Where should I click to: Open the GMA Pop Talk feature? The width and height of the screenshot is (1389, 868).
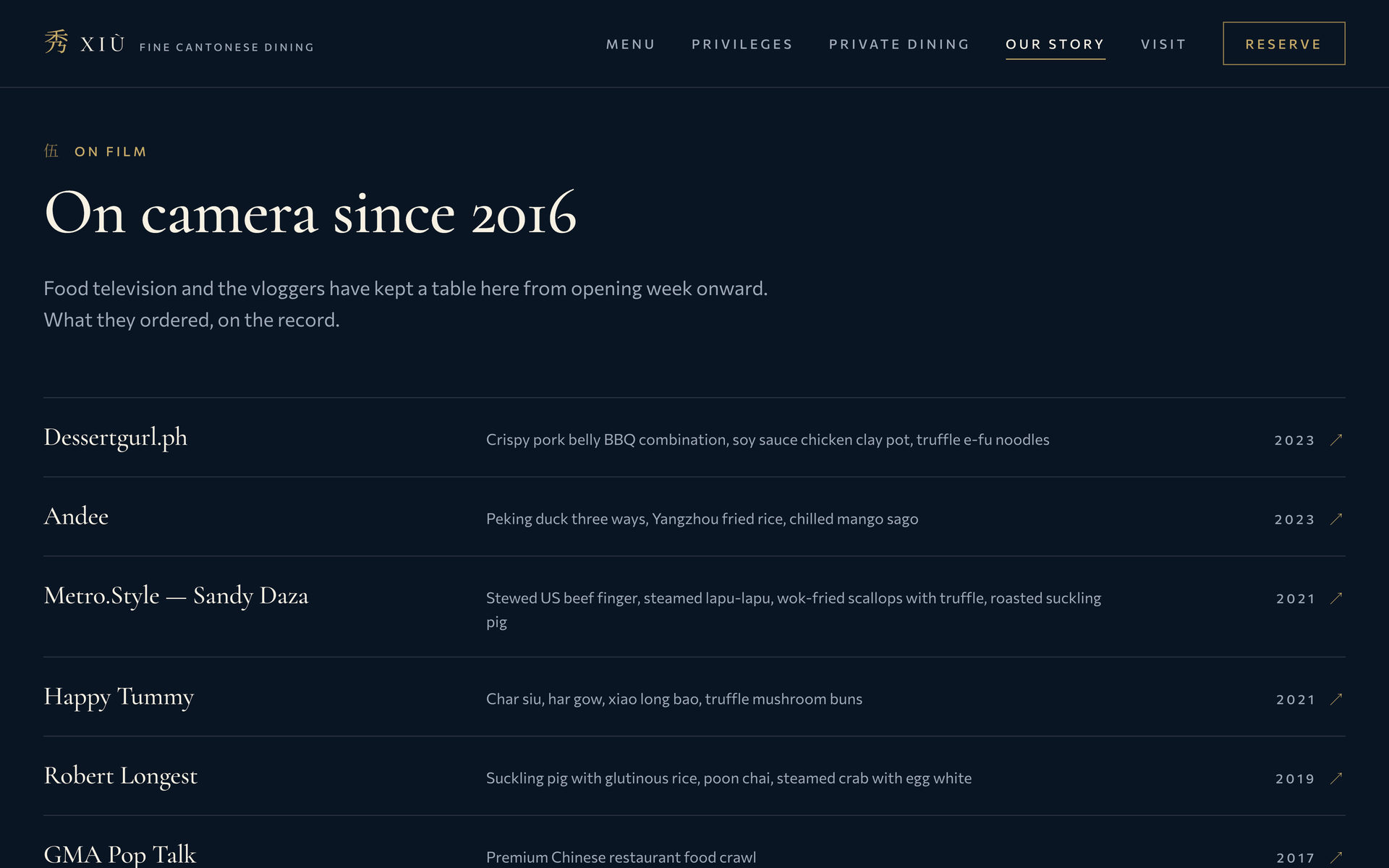point(119,855)
